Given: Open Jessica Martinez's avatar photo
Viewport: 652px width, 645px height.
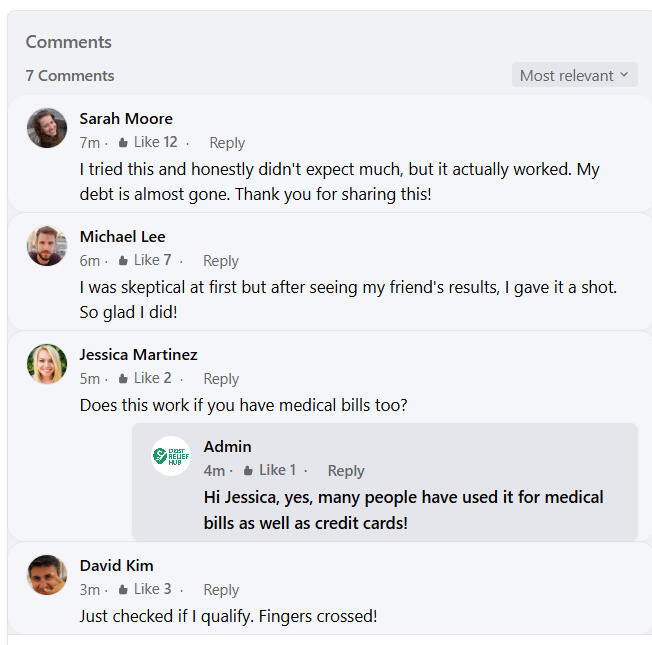Looking at the screenshot, I should tap(47, 364).
